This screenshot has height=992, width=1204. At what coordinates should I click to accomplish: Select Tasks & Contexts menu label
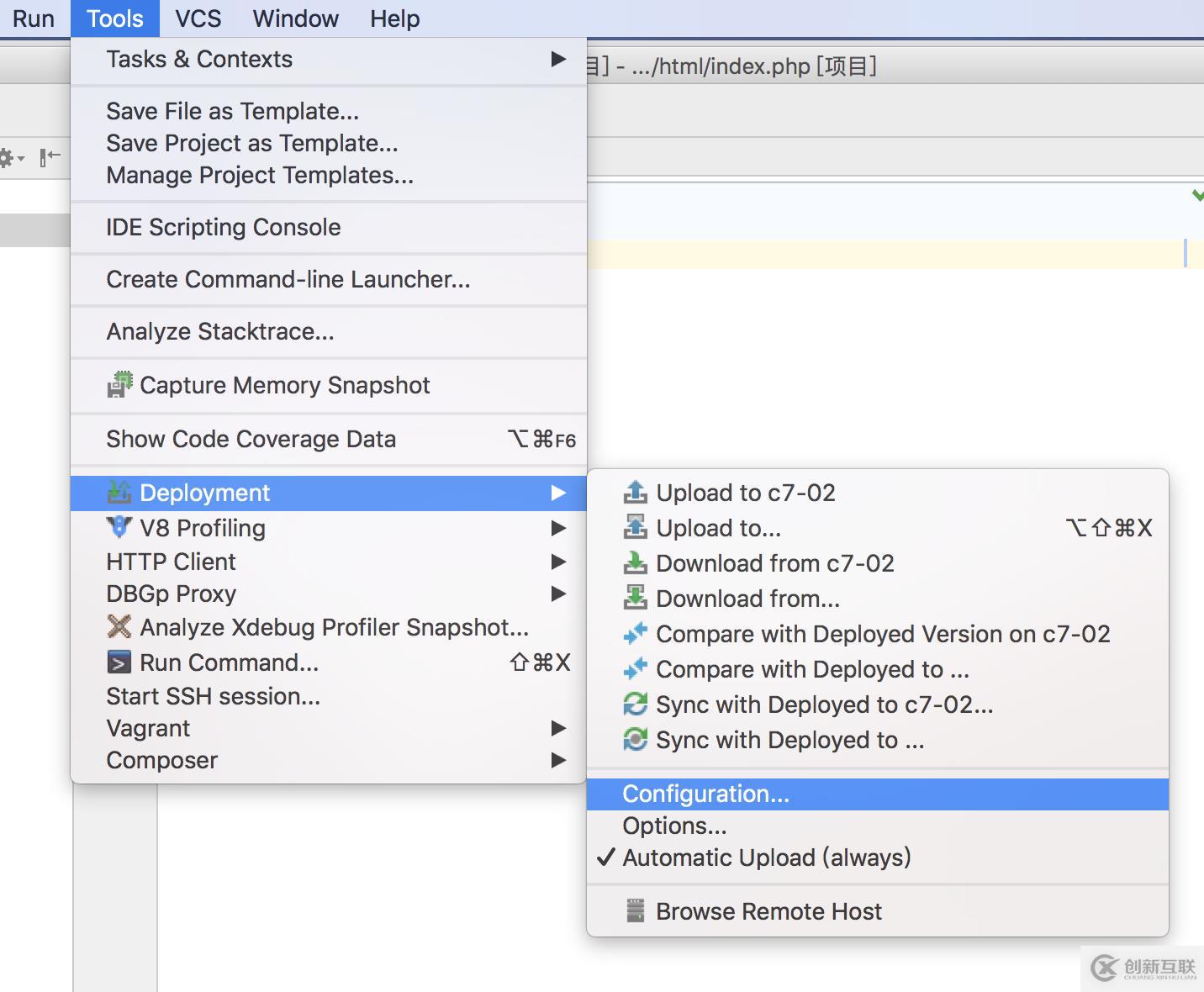point(199,59)
